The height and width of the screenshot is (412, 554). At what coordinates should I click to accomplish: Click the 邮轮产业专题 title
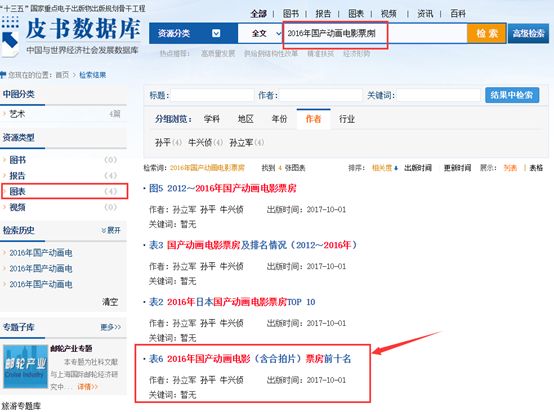point(71,348)
